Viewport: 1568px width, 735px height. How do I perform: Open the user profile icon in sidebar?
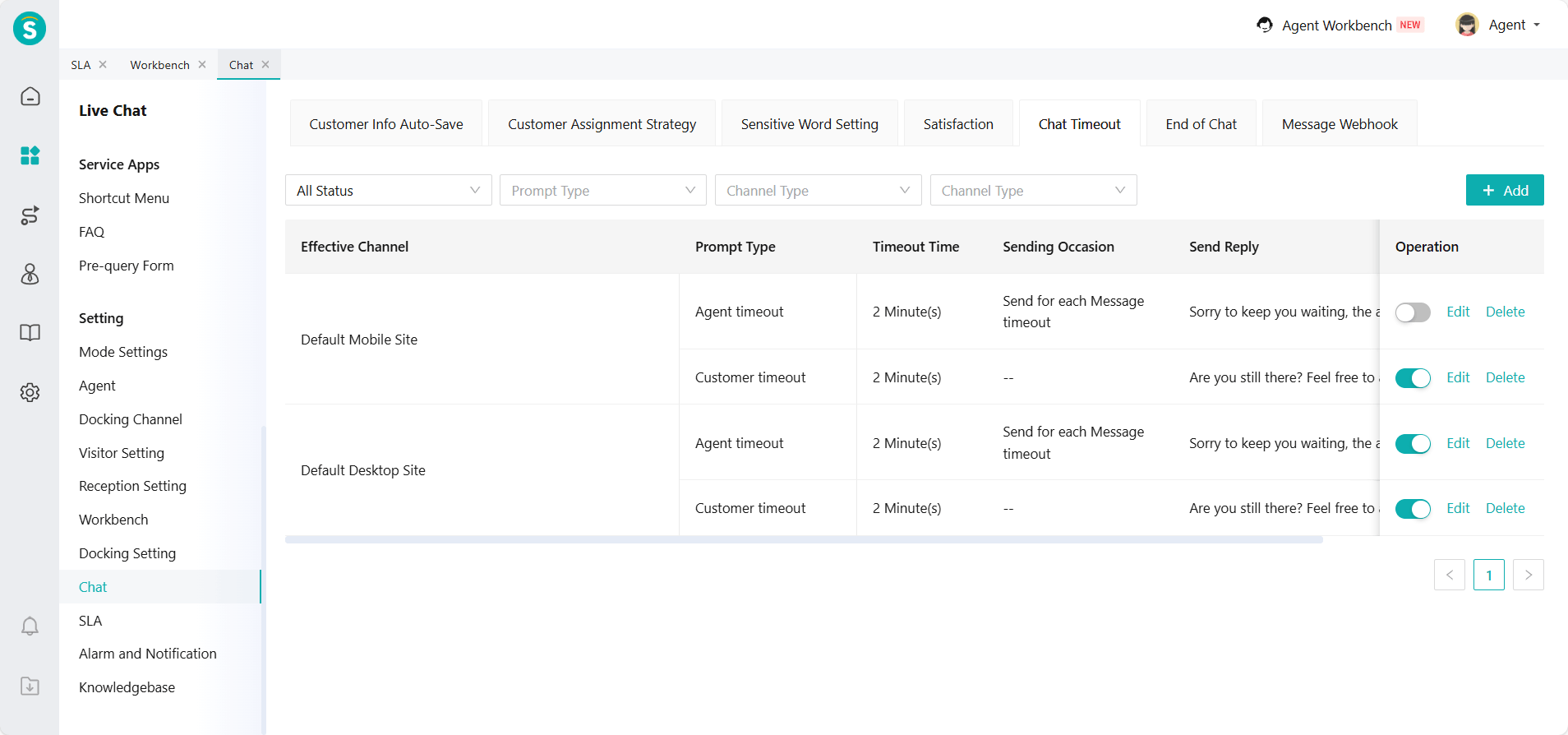30,274
